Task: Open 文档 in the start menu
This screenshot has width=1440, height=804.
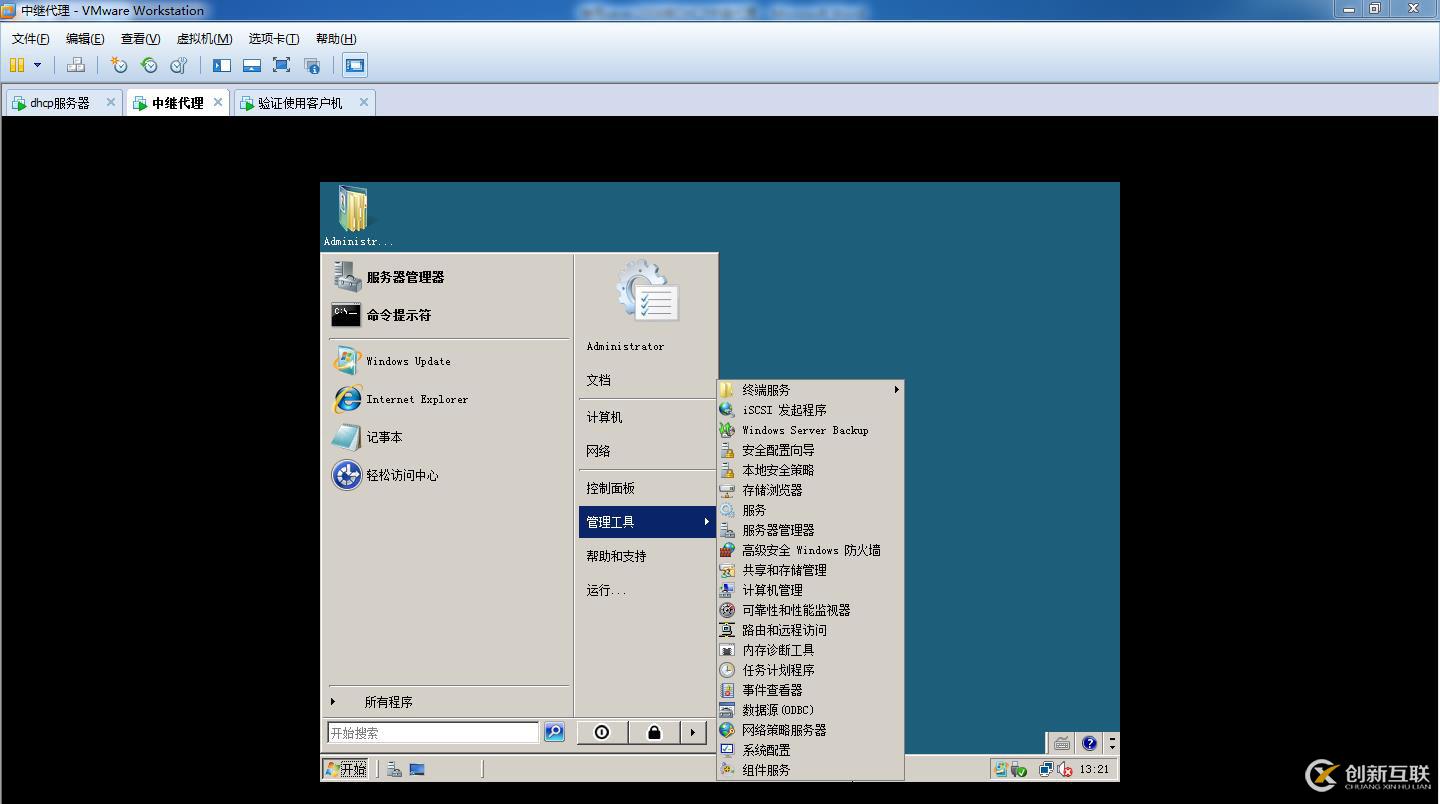Action: point(646,380)
